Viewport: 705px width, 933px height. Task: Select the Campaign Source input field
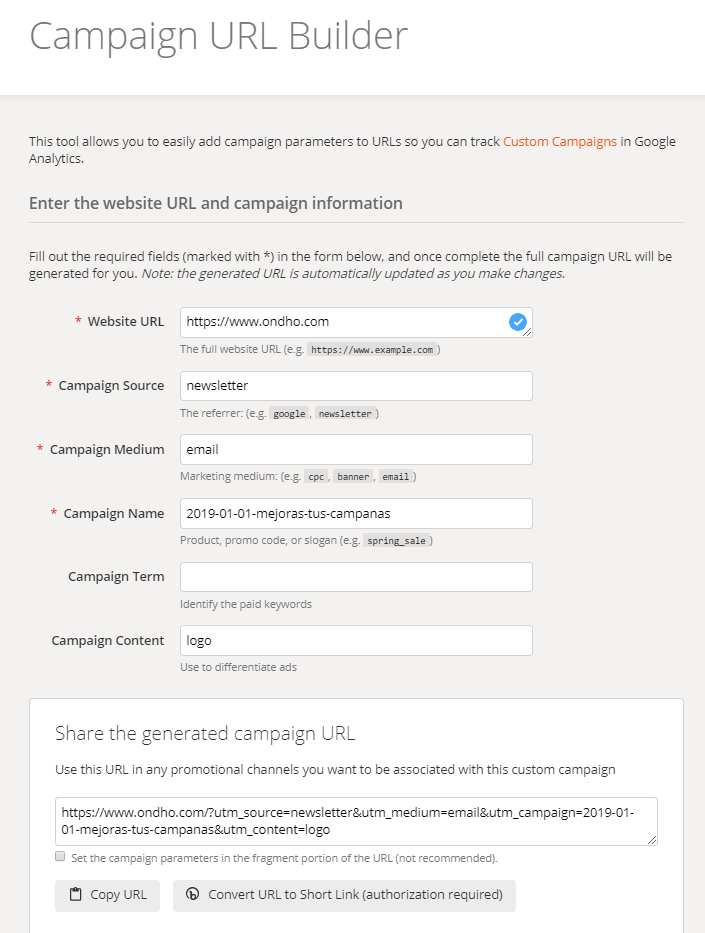(x=356, y=386)
